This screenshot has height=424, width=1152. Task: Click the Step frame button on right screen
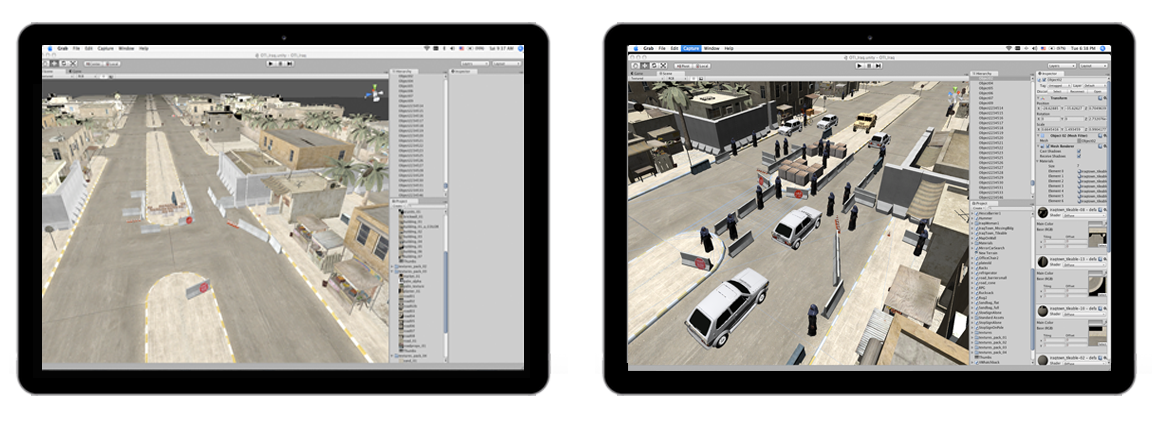click(877, 64)
